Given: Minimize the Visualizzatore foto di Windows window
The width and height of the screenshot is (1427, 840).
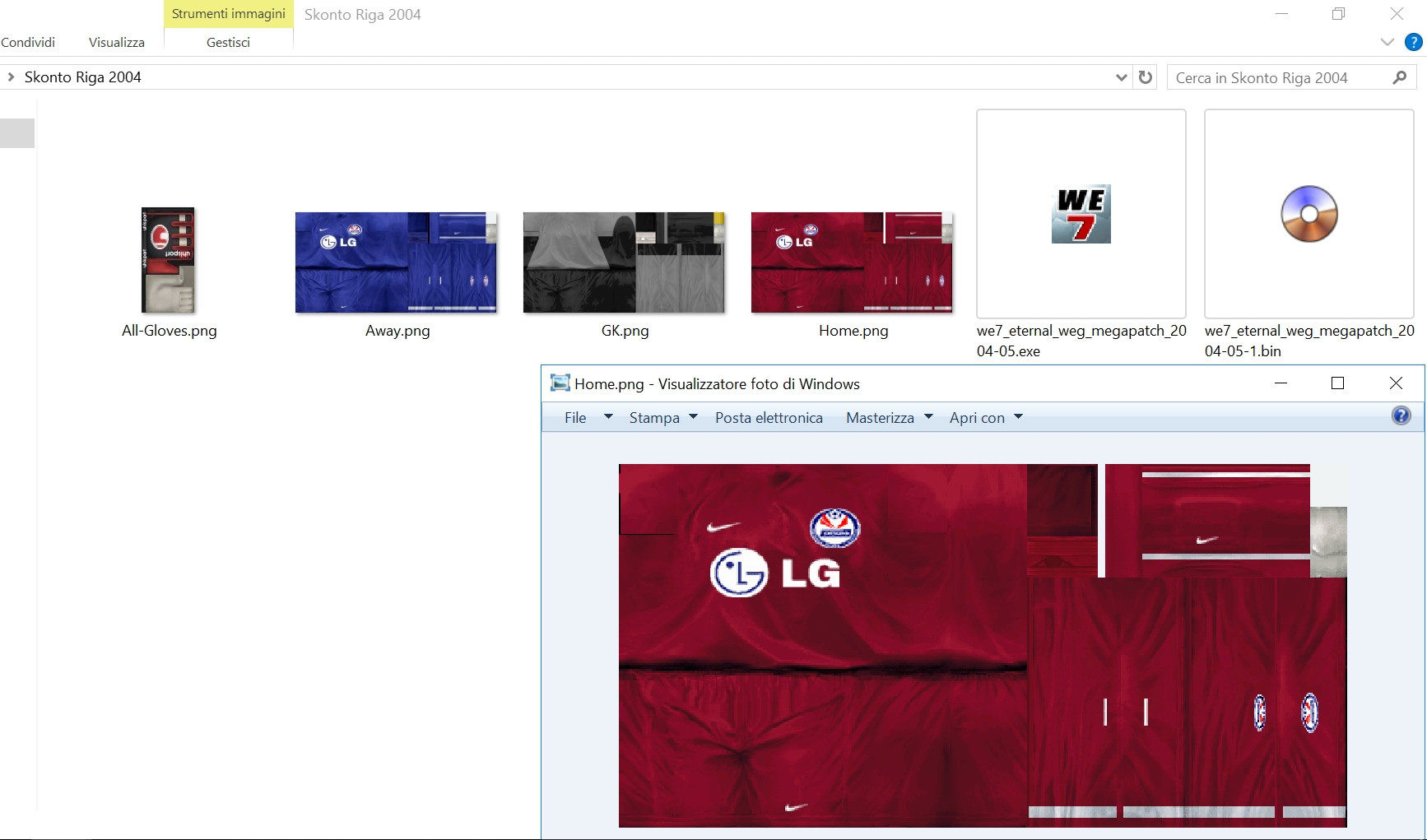Looking at the screenshot, I should 1281,383.
